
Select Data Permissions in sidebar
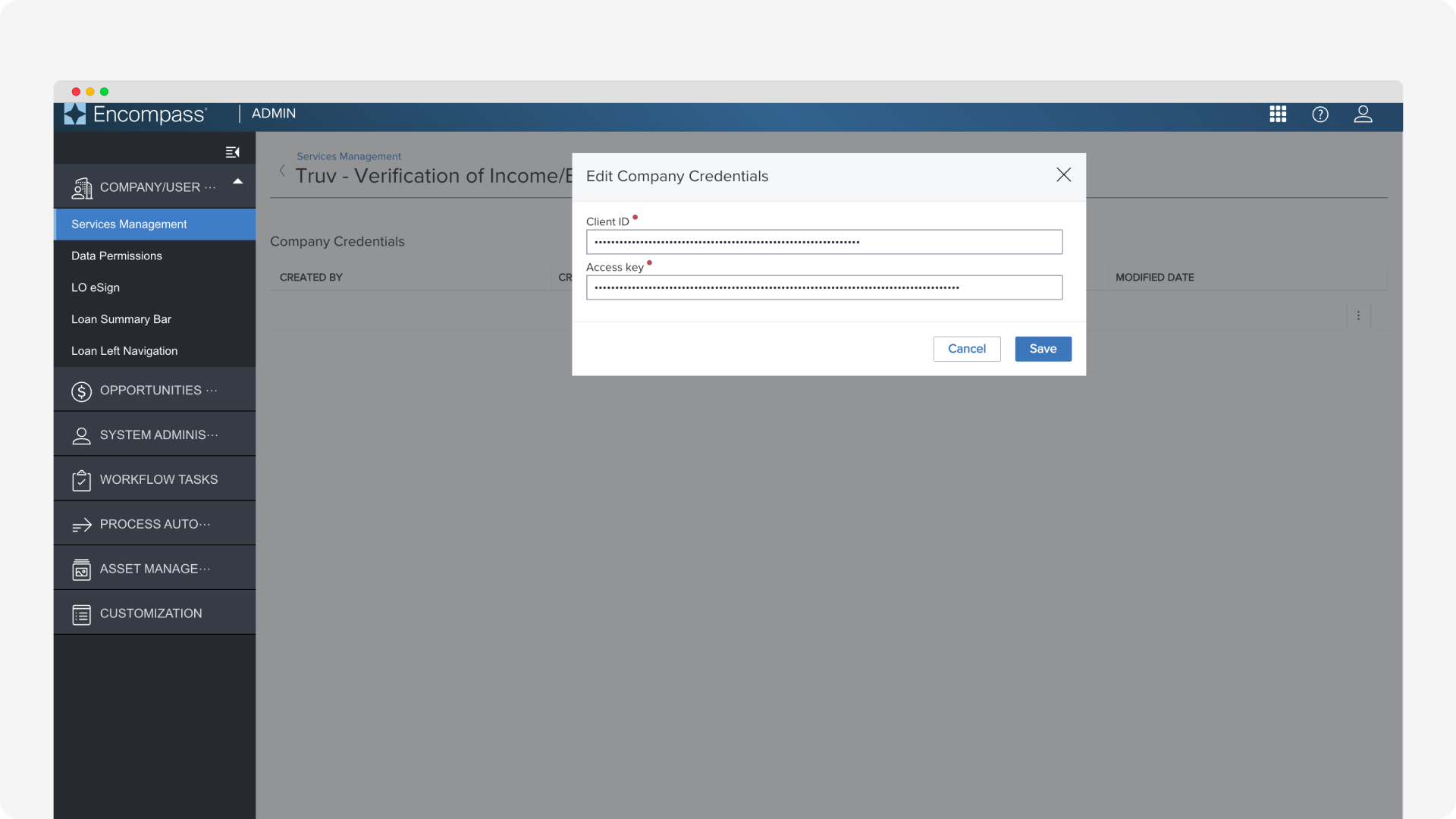pyautogui.click(x=117, y=256)
